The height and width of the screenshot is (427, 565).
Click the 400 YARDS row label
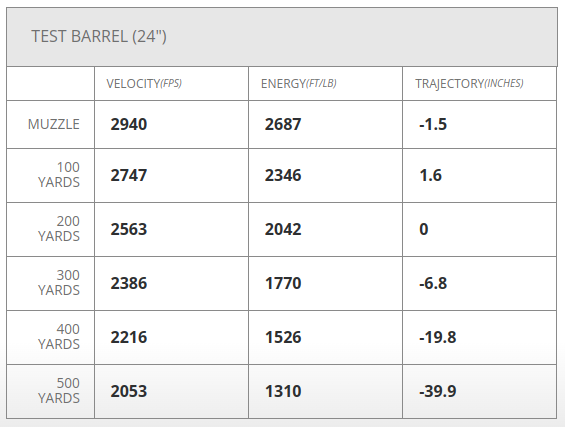(x=59, y=337)
